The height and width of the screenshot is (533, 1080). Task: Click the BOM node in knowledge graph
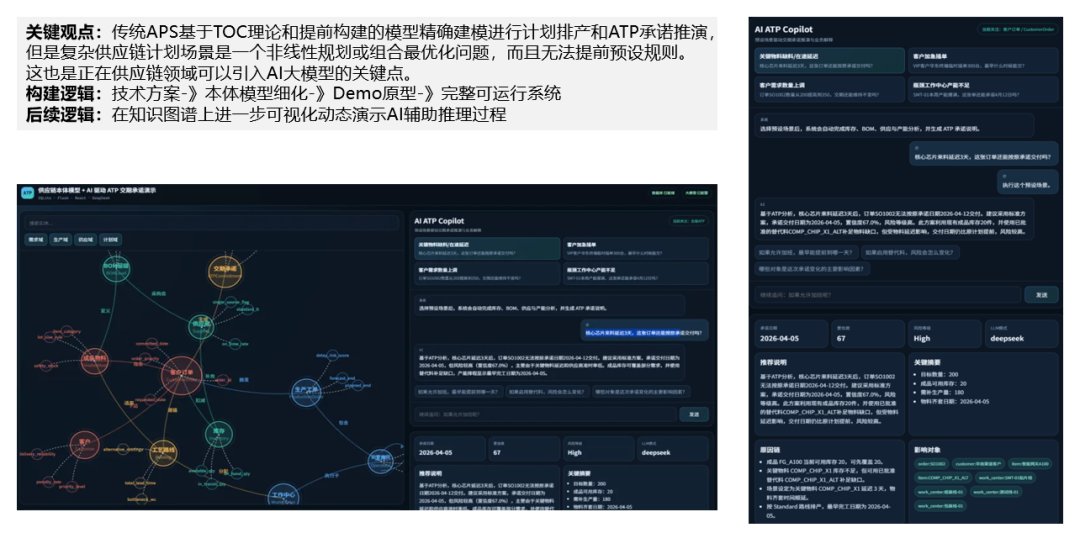[x=116, y=267]
